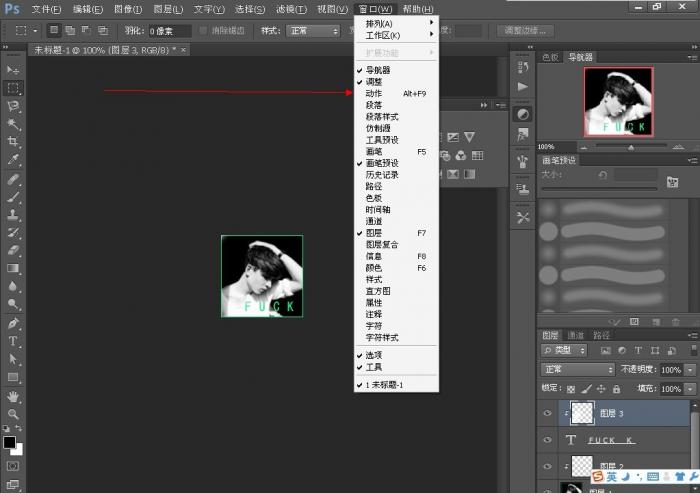Select the Horizontal Type tool

pos(13,341)
